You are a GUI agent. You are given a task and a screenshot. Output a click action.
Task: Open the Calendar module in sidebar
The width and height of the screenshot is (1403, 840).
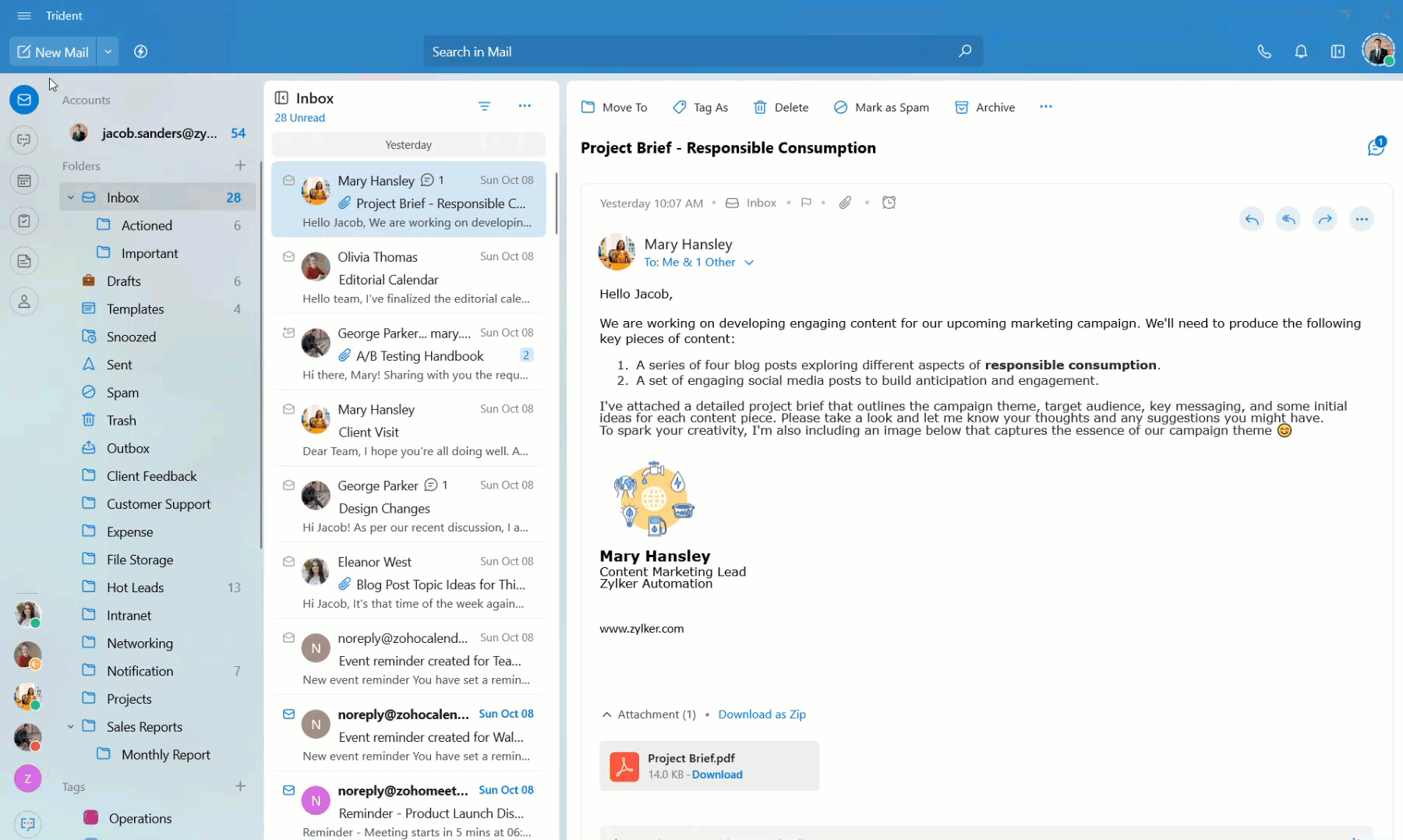[x=24, y=181]
